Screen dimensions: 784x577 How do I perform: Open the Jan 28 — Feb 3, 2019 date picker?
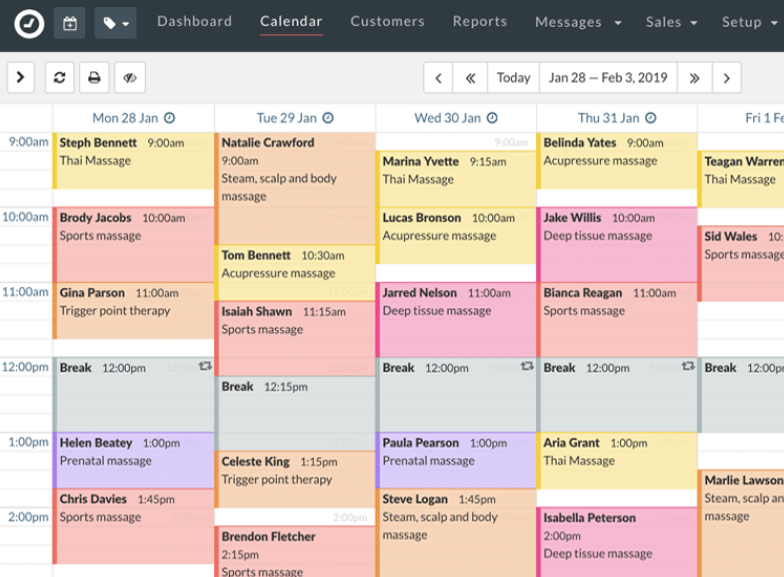pos(608,77)
